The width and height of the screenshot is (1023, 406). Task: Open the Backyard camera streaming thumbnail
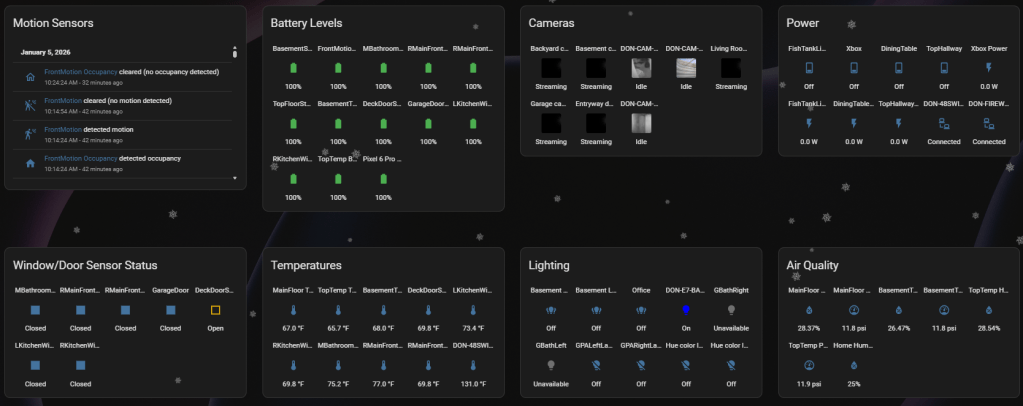pyautogui.click(x=551, y=68)
